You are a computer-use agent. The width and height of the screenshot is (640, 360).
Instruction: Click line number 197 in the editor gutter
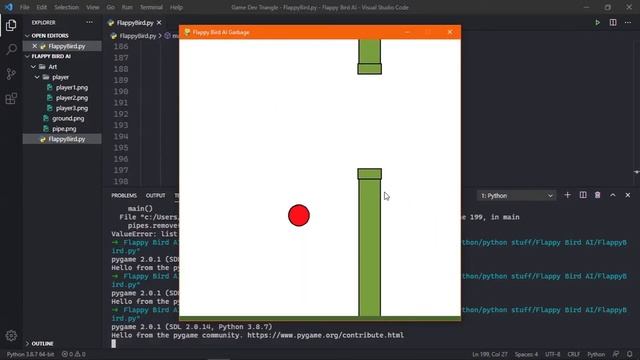[121, 170]
